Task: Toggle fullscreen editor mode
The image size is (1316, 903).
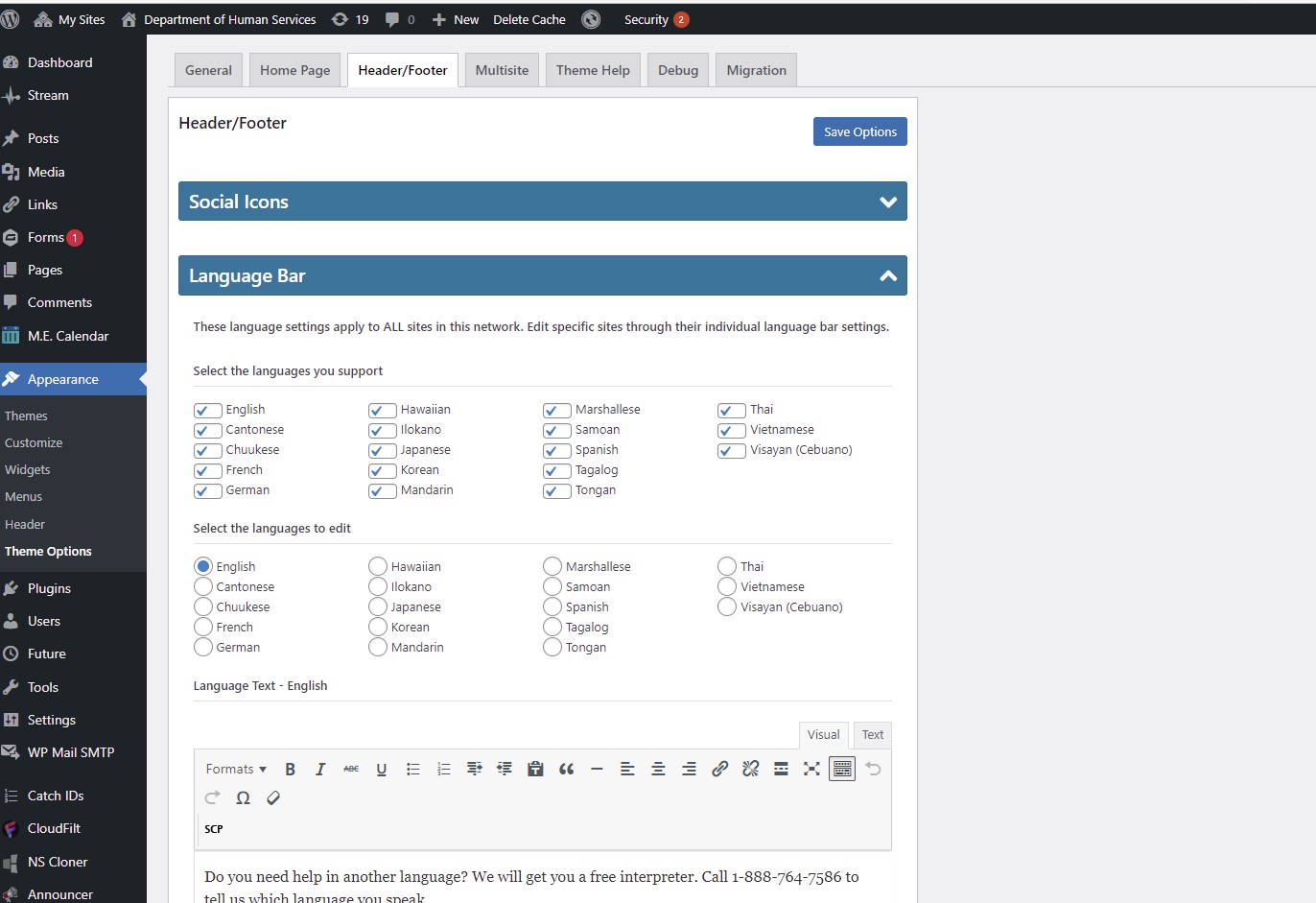Action: pos(811,769)
